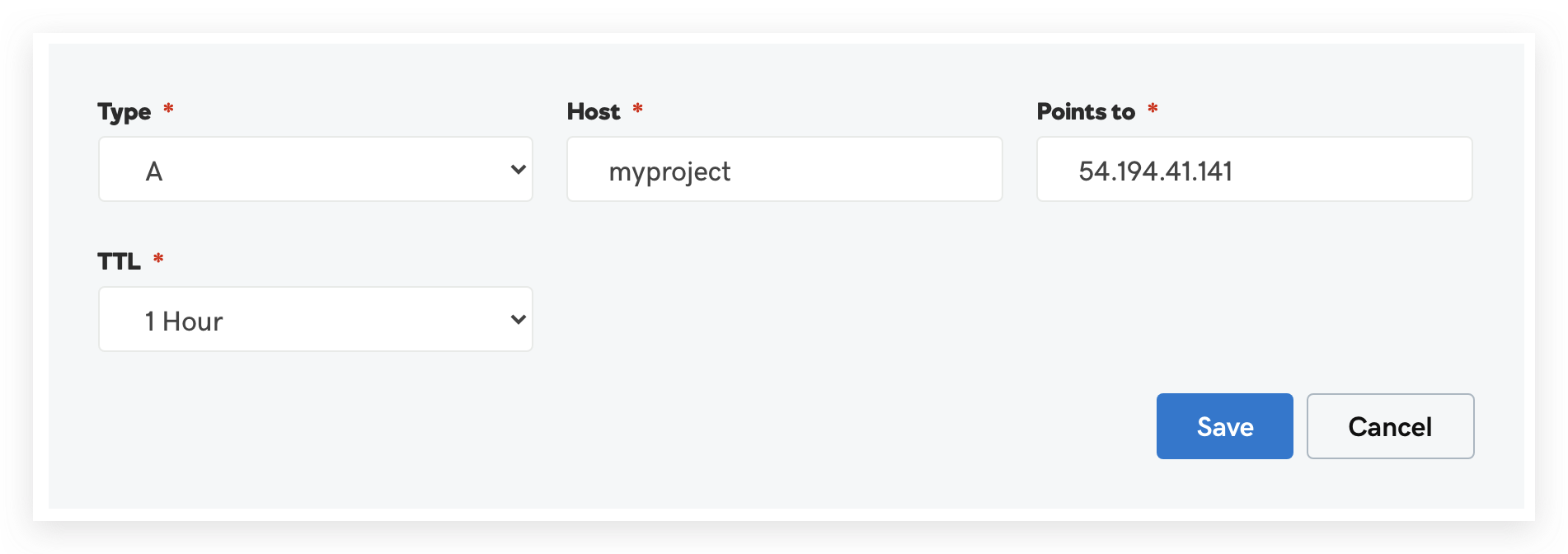
Task: Place cursor on the myproject host text
Action: (669, 171)
